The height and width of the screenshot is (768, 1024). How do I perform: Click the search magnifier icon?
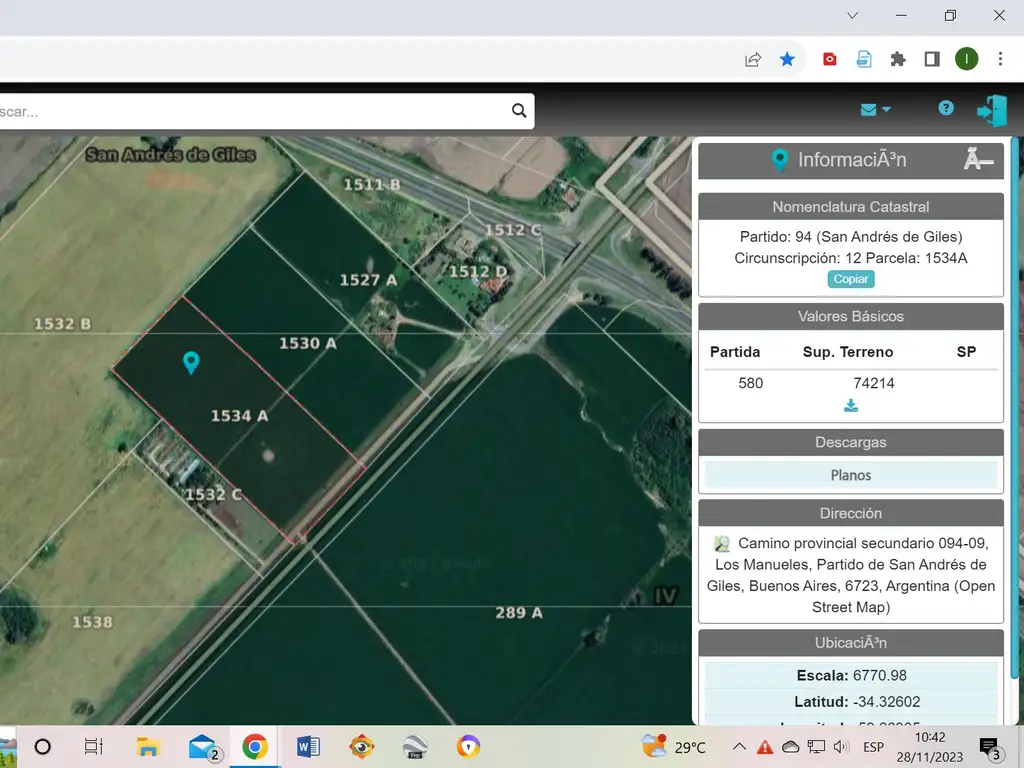[519, 111]
